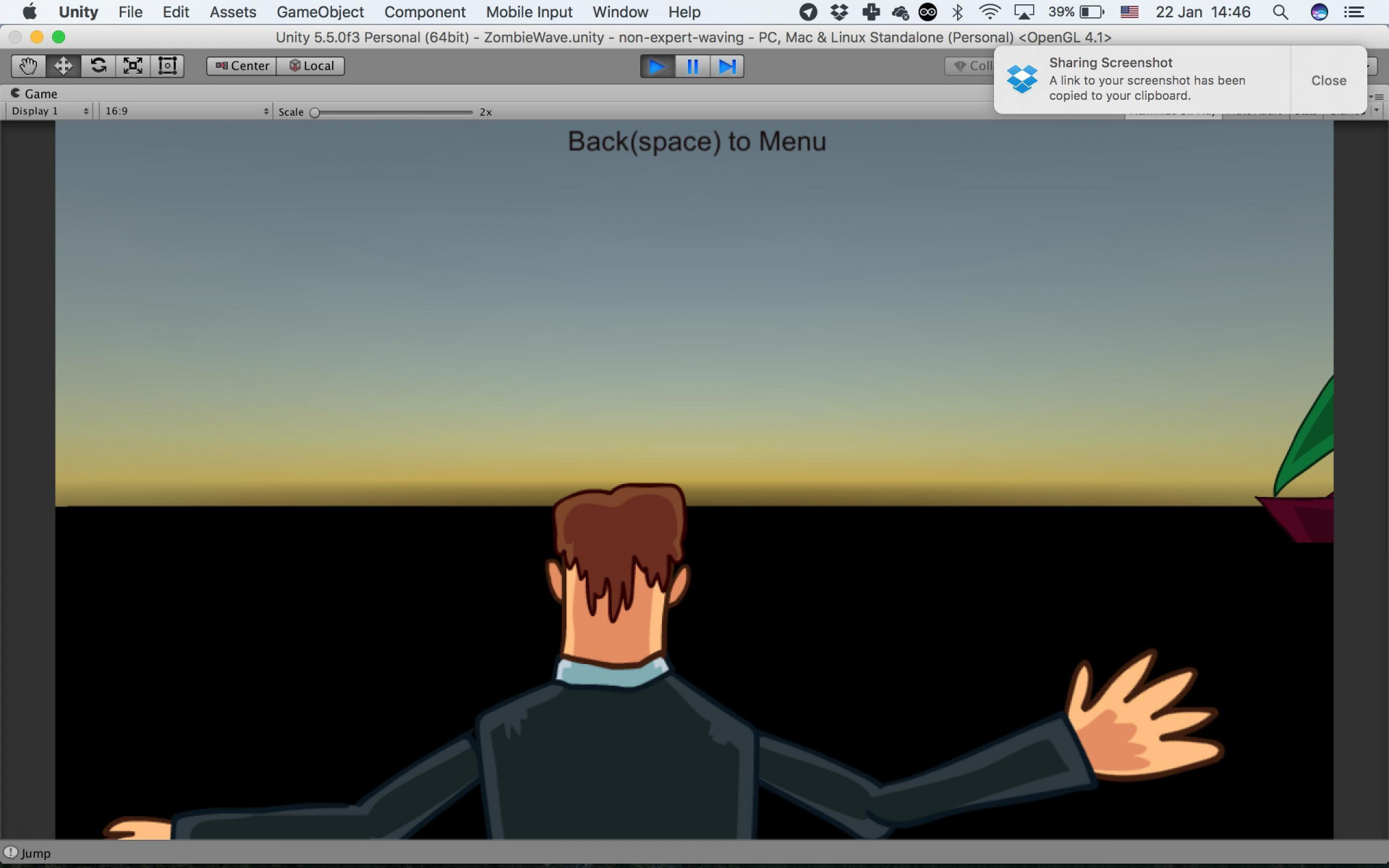Open Spotlight search magnifier
1389x868 pixels.
[x=1280, y=12]
